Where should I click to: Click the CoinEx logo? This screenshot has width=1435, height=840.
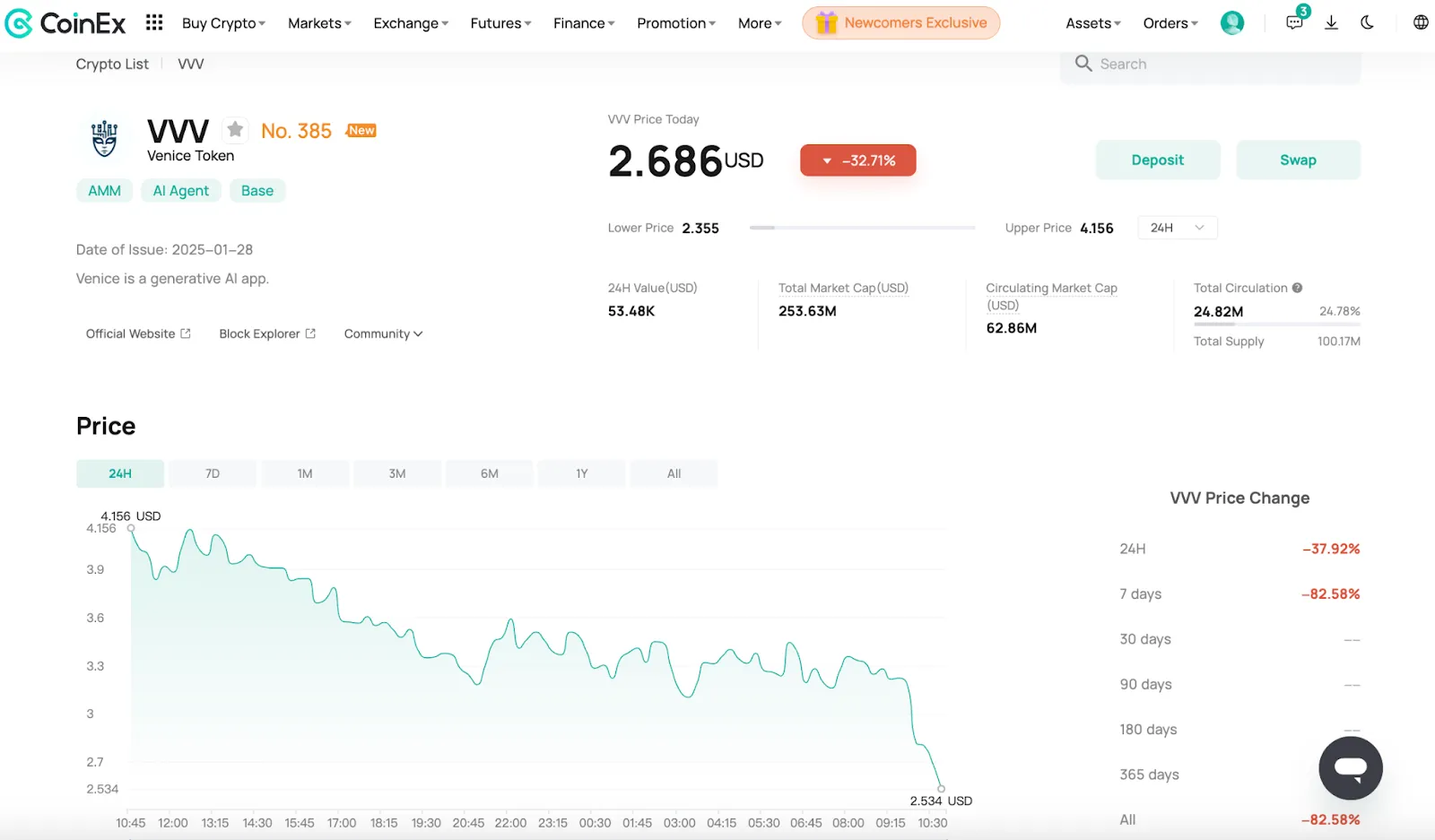65,22
